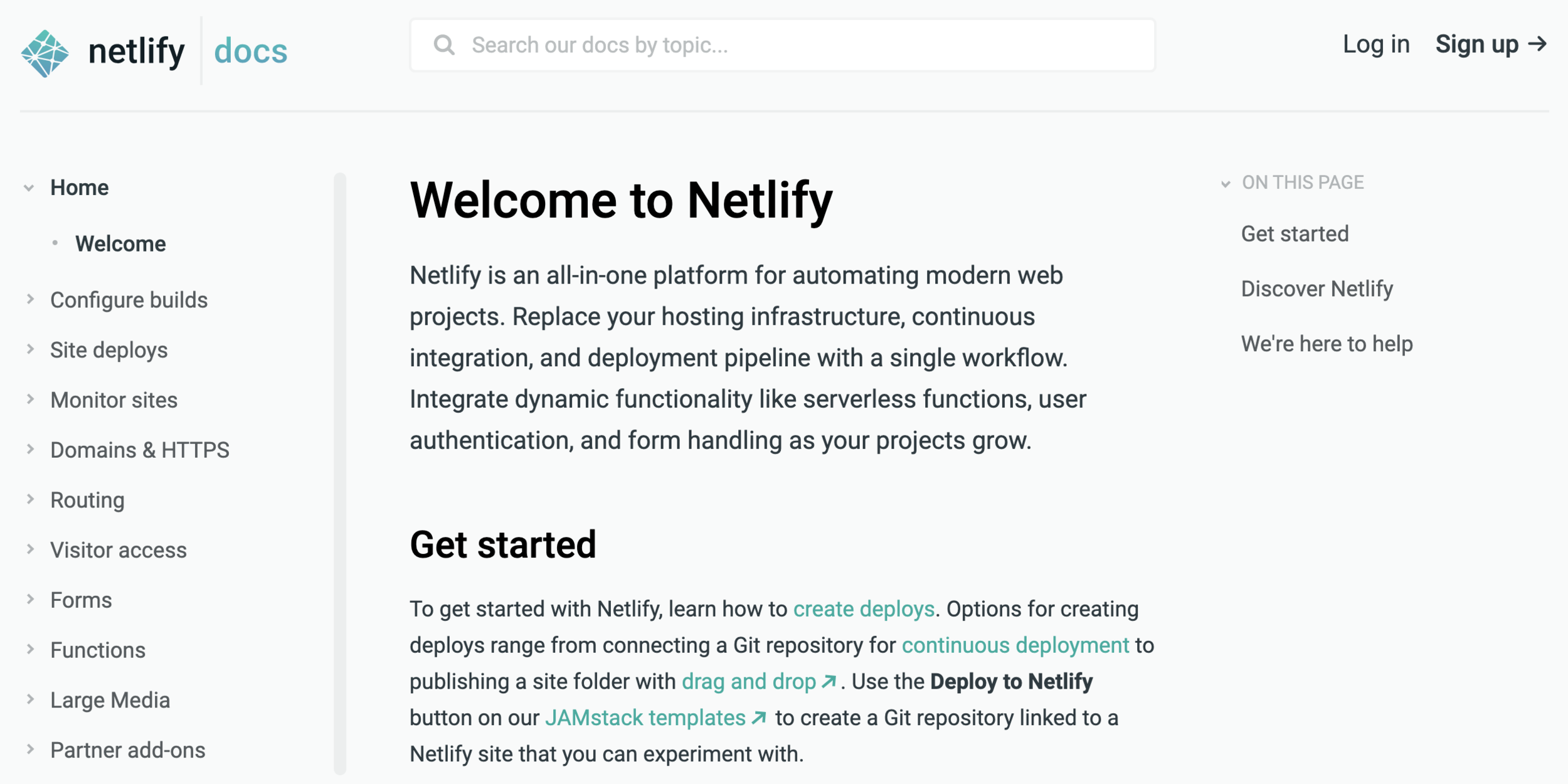Open the continuous deployment link
Viewport: 1568px width, 784px height.
tap(1015, 645)
